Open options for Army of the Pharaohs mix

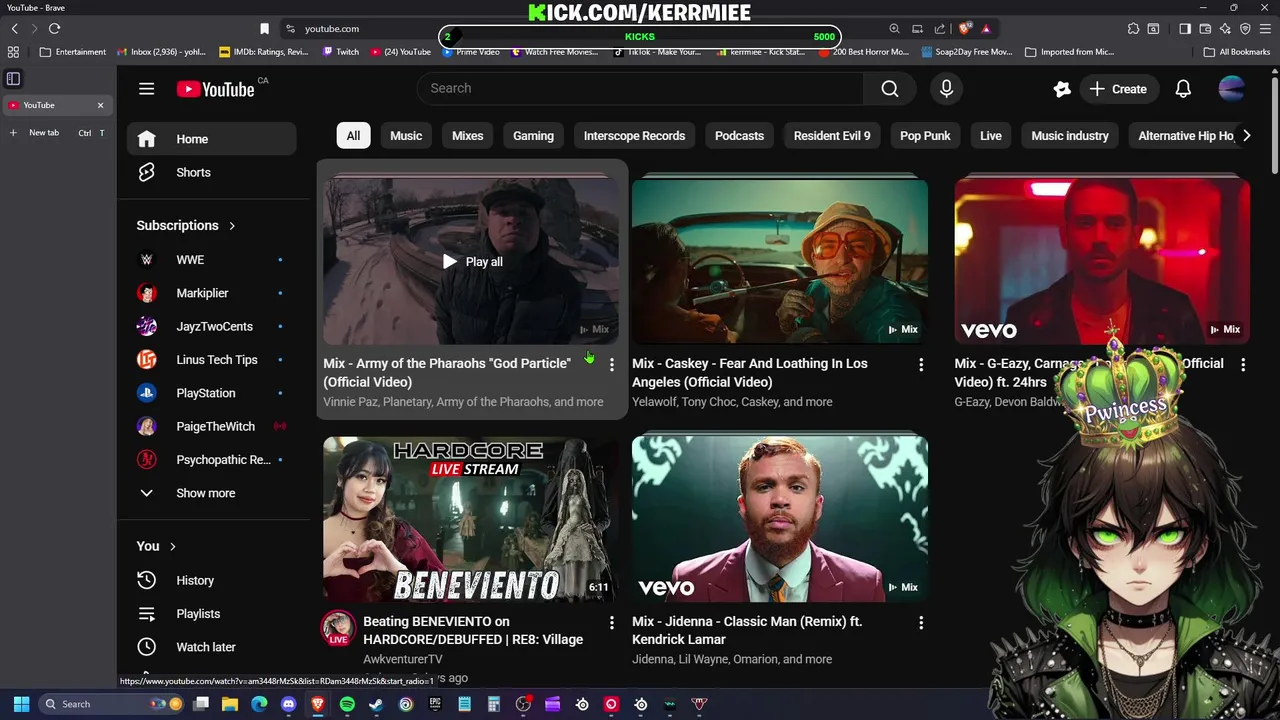pos(612,365)
